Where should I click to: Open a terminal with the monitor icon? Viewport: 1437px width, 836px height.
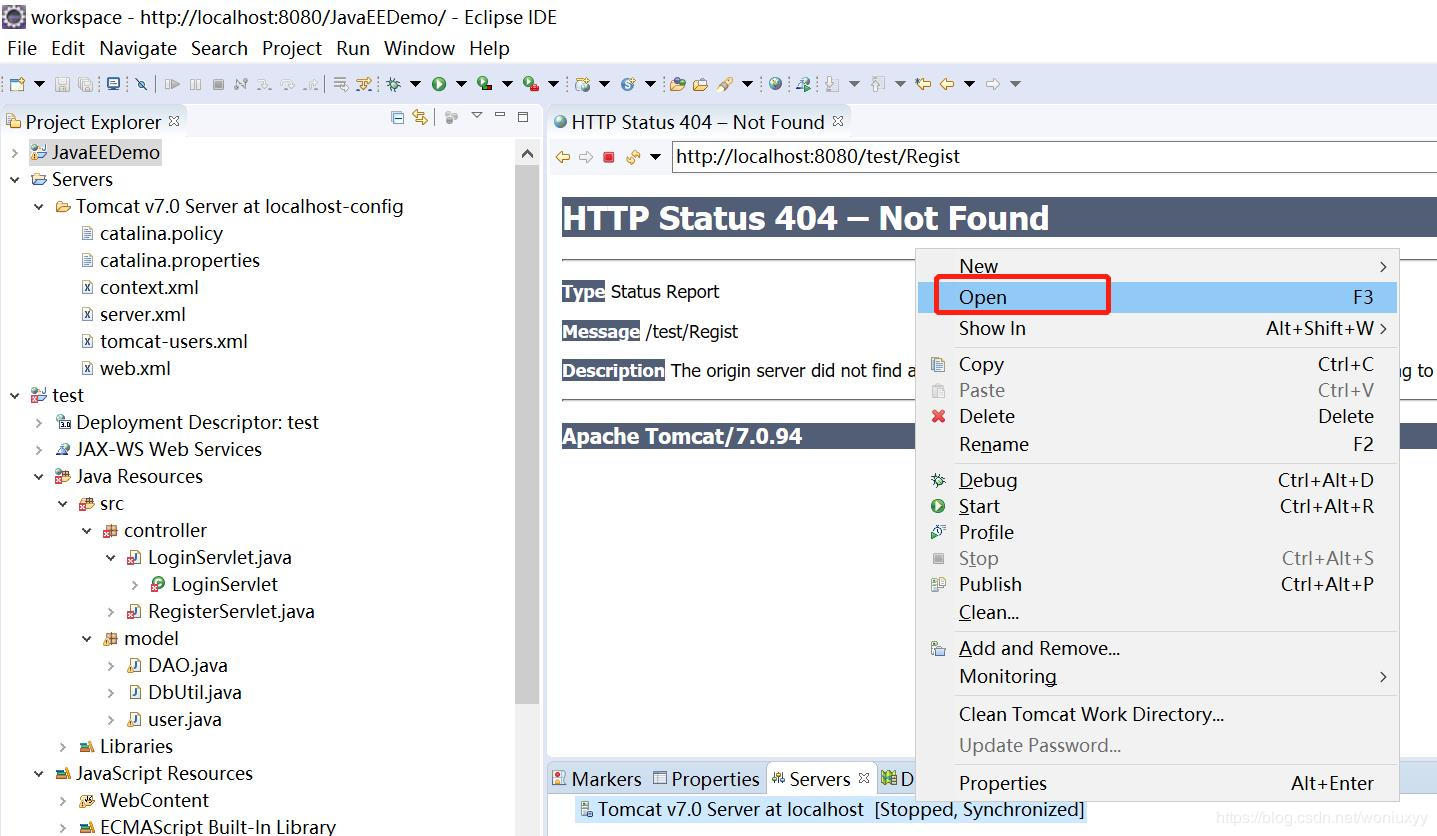(x=113, y=84)
